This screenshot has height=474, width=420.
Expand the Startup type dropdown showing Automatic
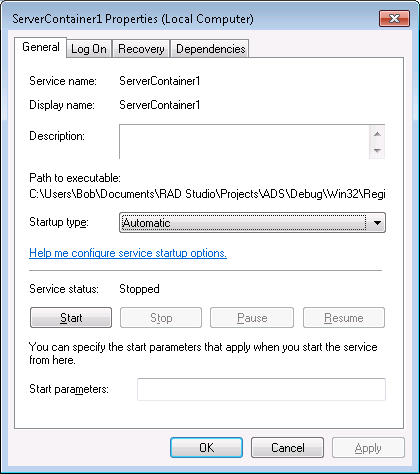click(252, 223)
